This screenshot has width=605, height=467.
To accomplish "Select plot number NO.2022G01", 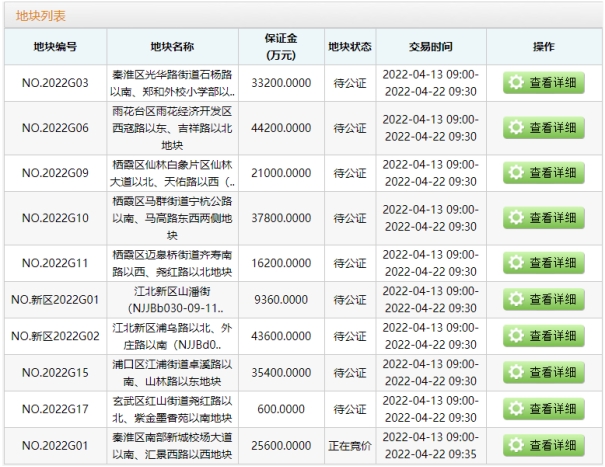I will point(55,445).
